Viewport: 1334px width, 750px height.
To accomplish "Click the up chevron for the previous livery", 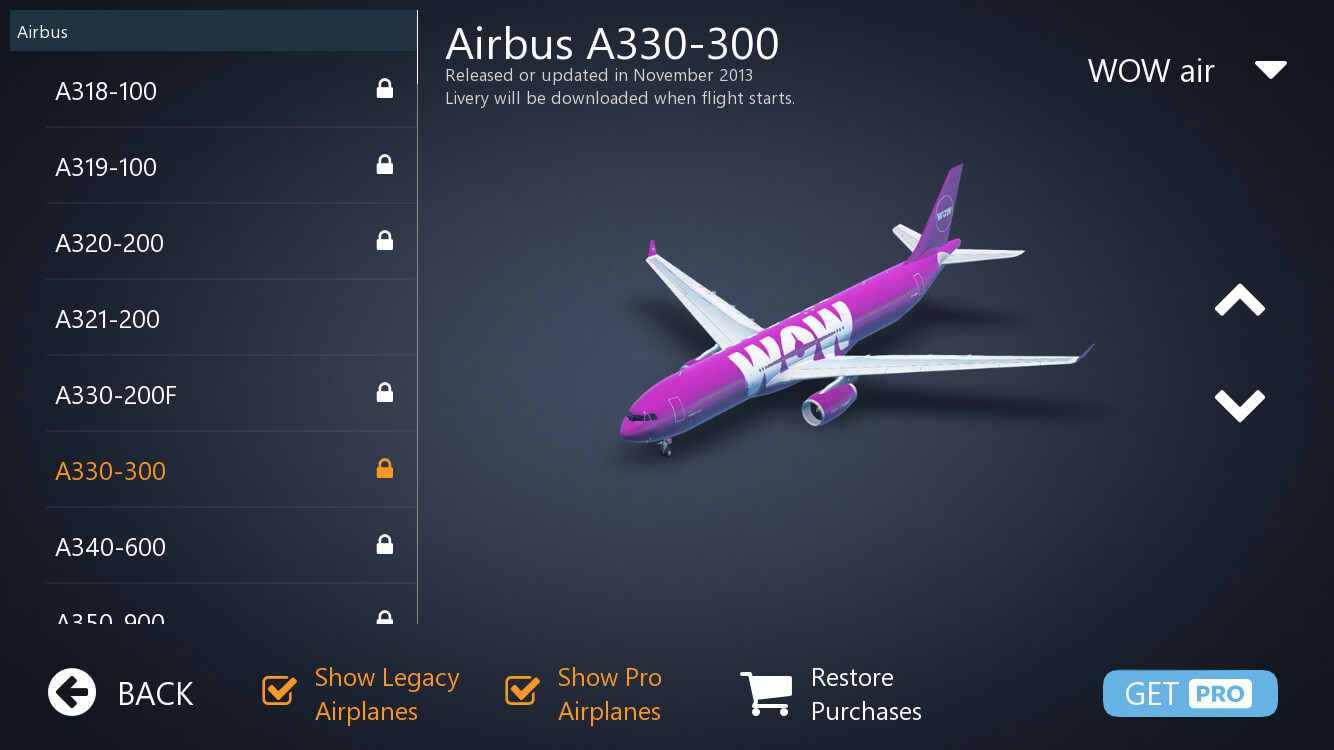I will [x=1240, y=301].
